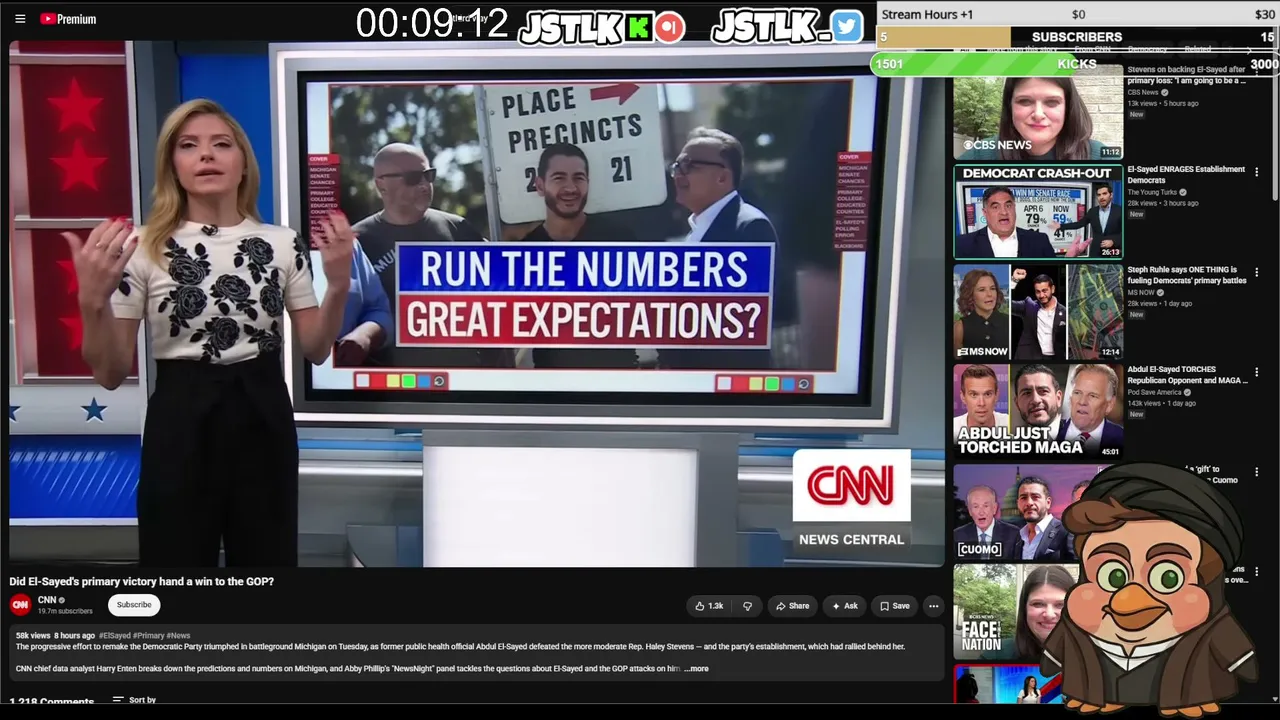Viewport: 1280px width, 720px height.
Task: Open the CNN channel avatar
Action: tap(20, 605)
